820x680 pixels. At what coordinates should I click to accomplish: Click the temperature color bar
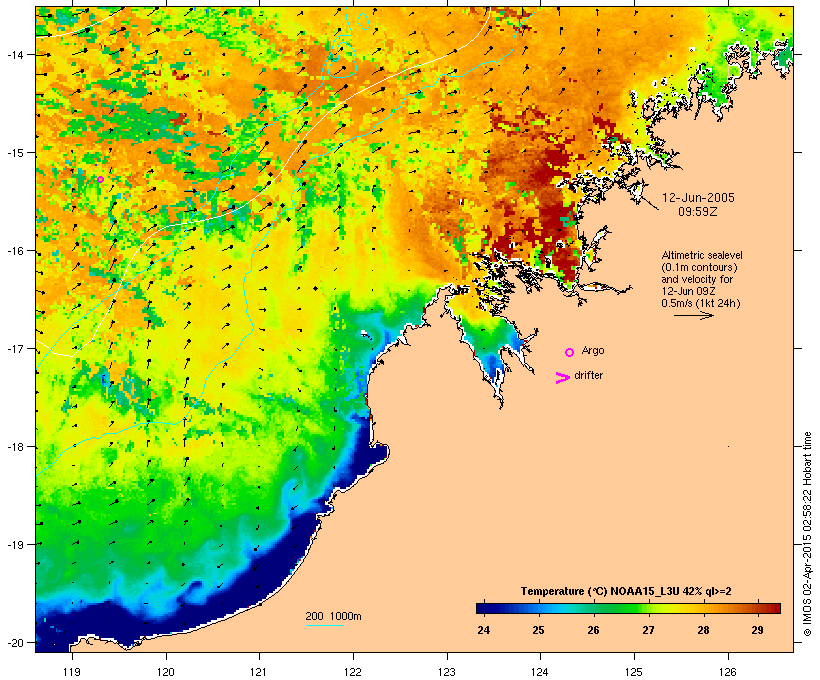pos(628,608)
